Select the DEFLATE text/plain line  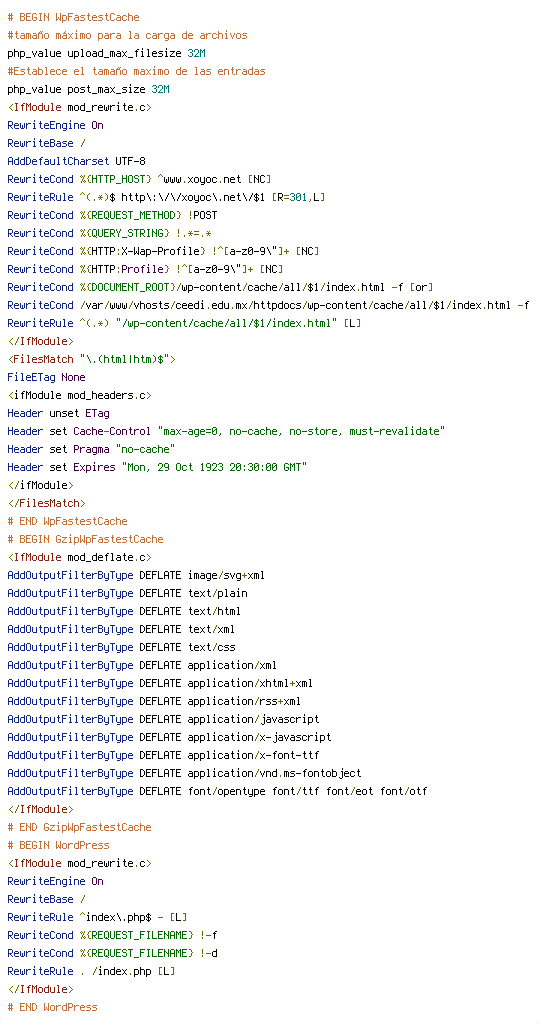127,594
